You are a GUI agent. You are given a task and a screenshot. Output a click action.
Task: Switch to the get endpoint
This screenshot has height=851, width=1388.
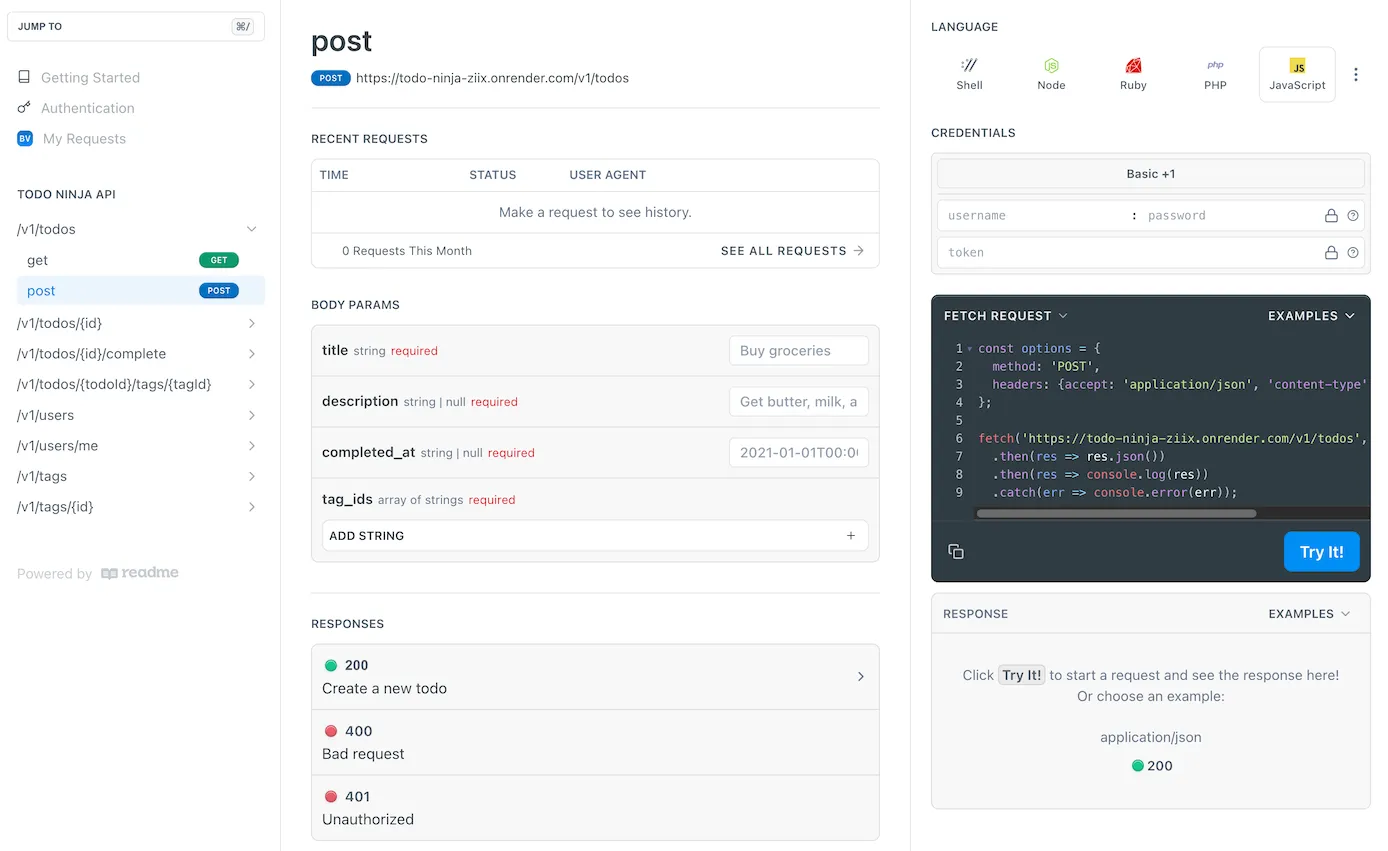point(37,260)
